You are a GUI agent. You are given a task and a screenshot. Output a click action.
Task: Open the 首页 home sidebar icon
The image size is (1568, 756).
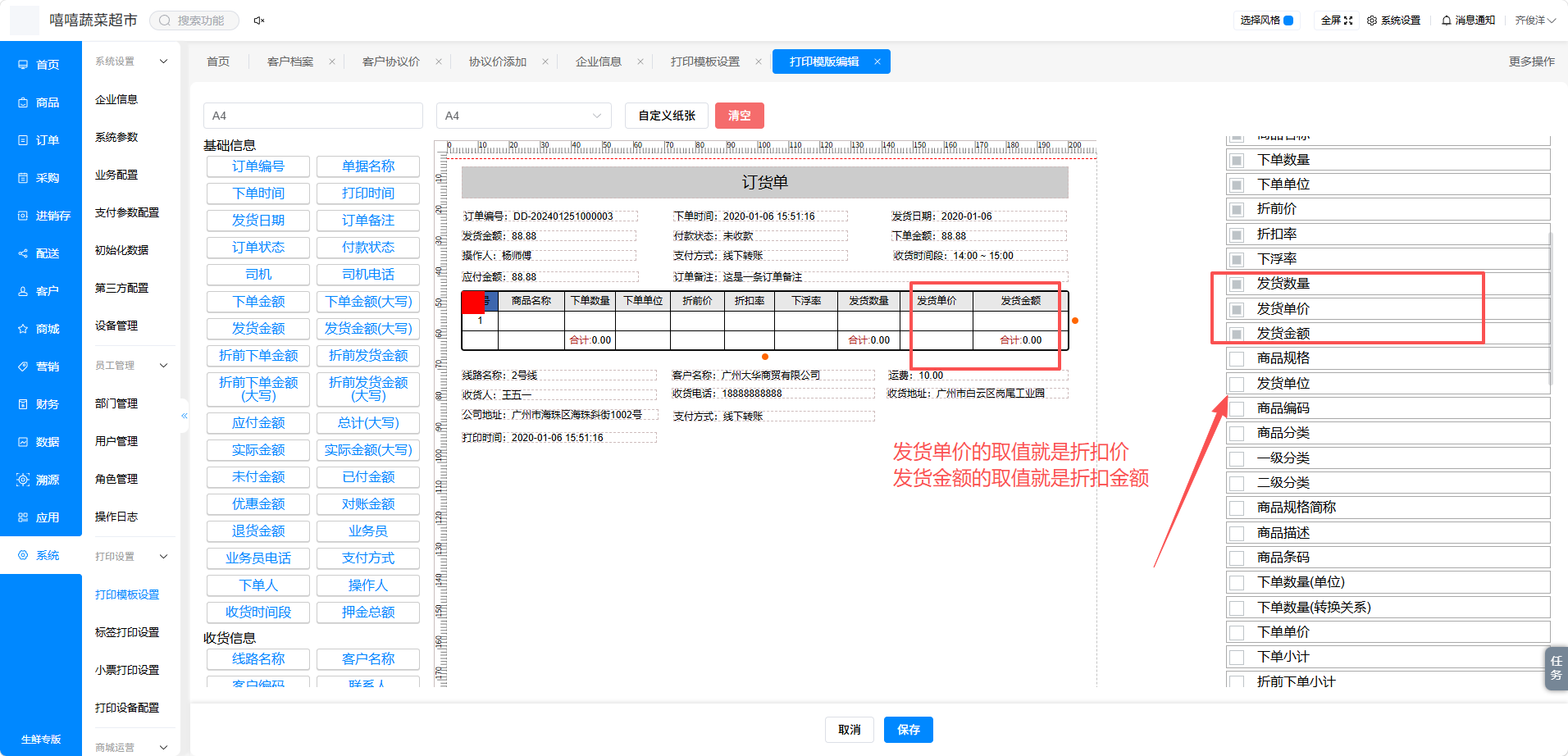pyautogui.click(x=23, y=65)
